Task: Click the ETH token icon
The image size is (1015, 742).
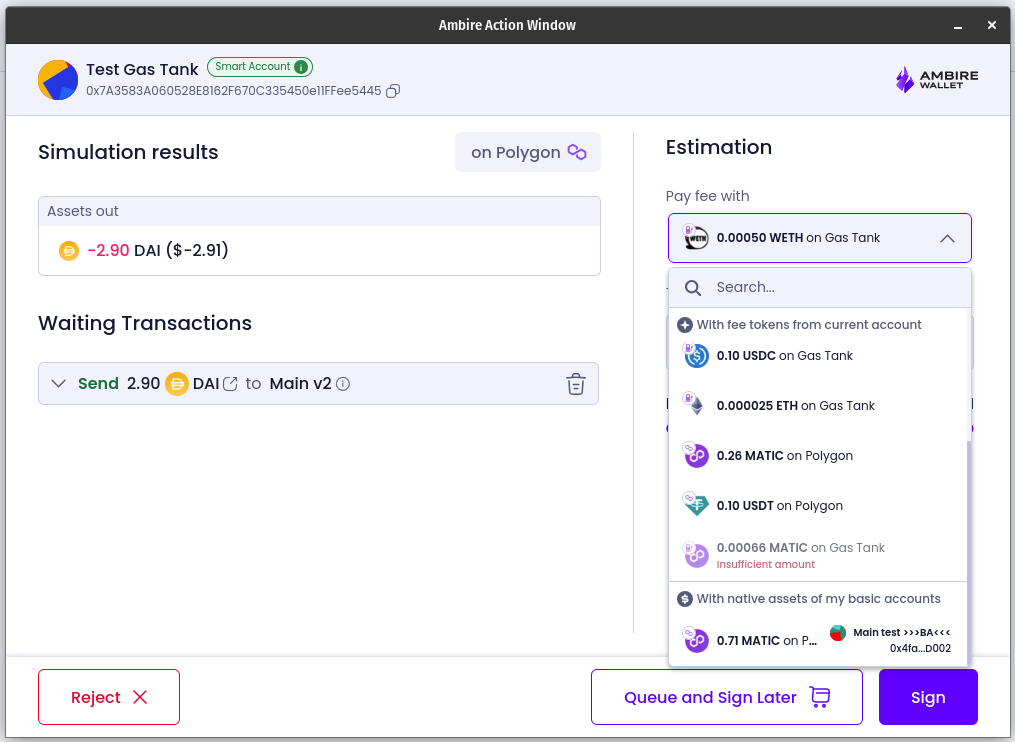Action: (696, 405)
